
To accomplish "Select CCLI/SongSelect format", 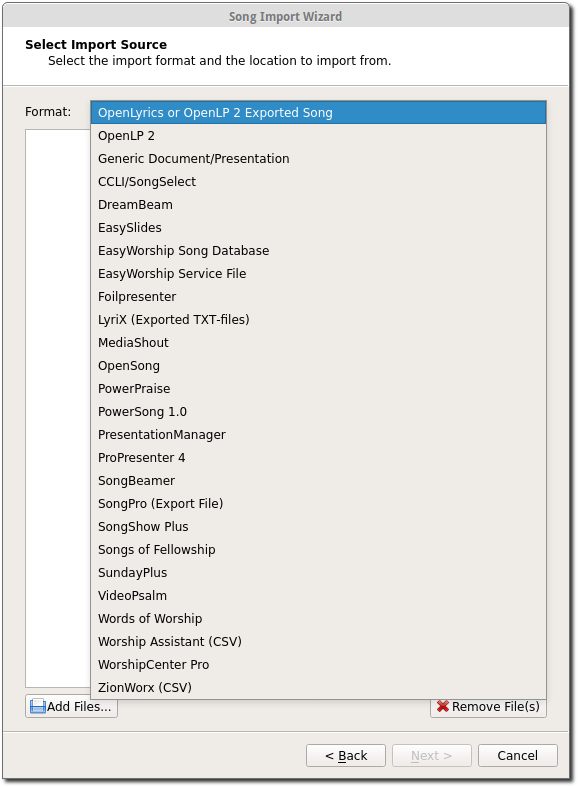I will 318,182.
